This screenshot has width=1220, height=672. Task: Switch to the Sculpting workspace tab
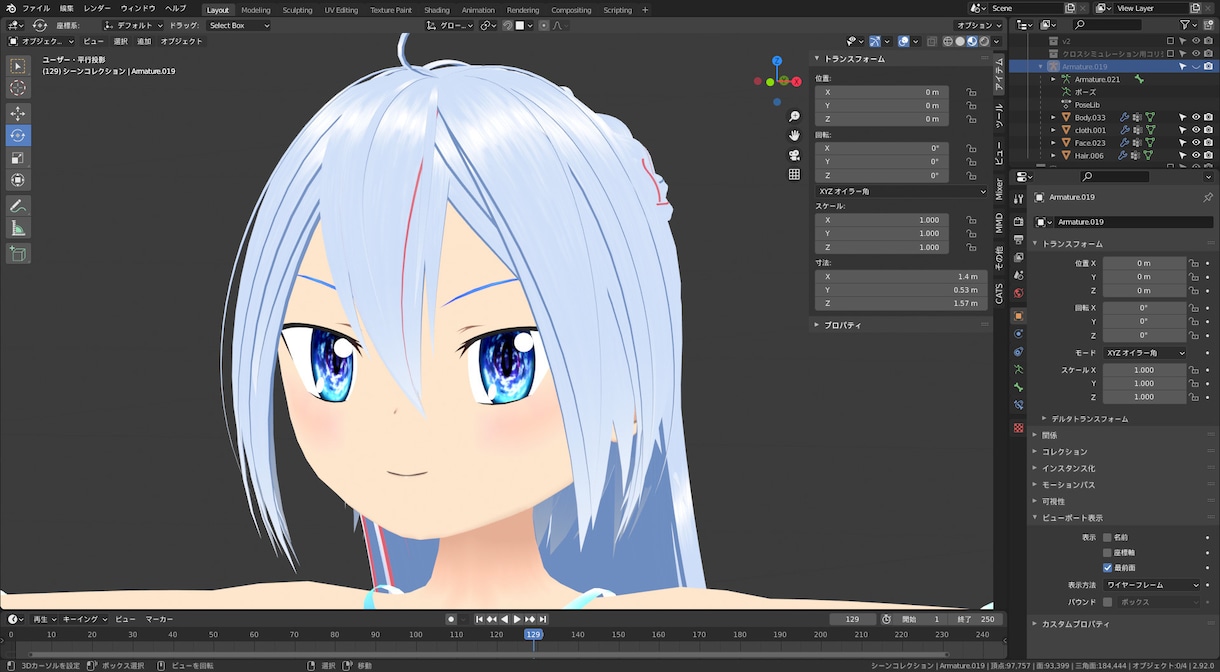coord(297,9)
